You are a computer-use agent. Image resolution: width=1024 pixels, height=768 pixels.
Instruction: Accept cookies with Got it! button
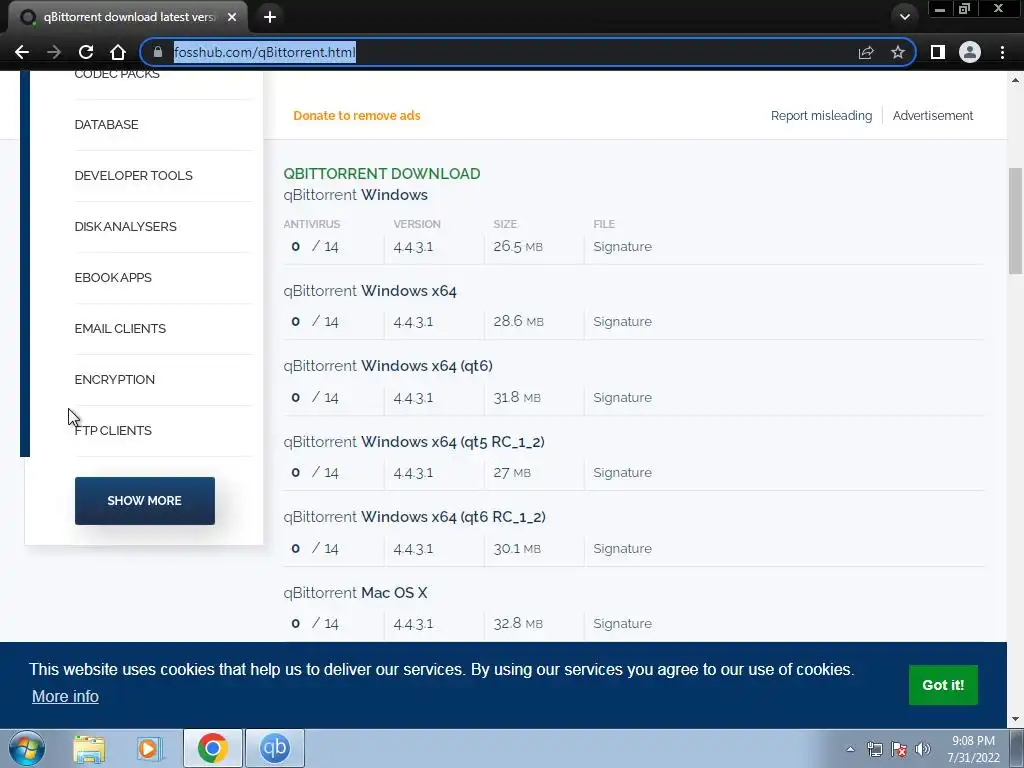coord(943,685)
